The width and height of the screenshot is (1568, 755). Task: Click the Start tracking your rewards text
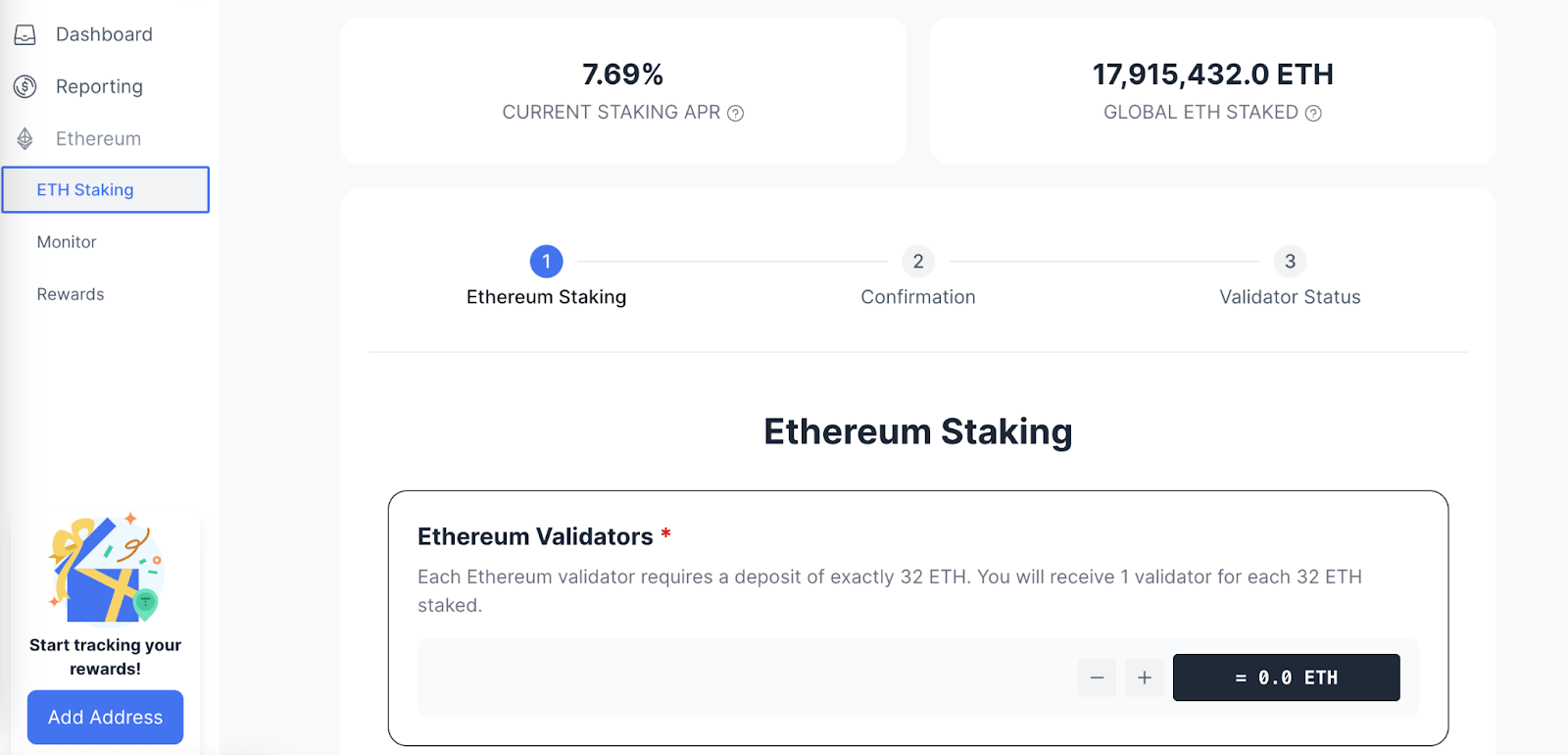click(105, 656)
